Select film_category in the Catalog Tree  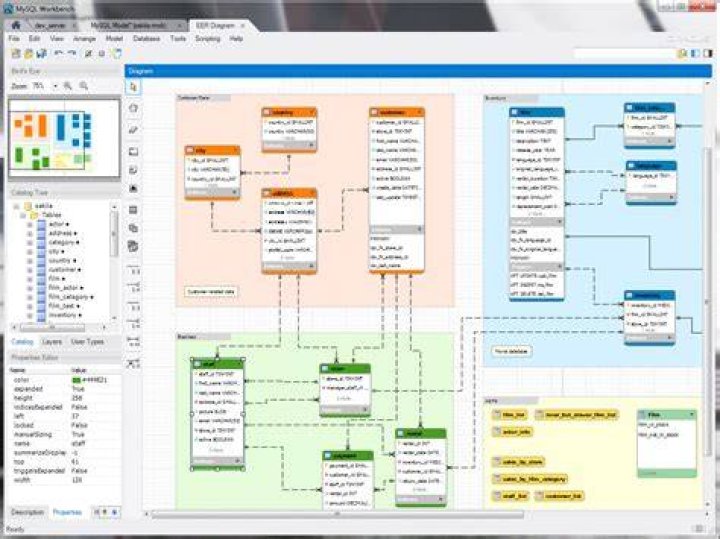click(68, 297)
